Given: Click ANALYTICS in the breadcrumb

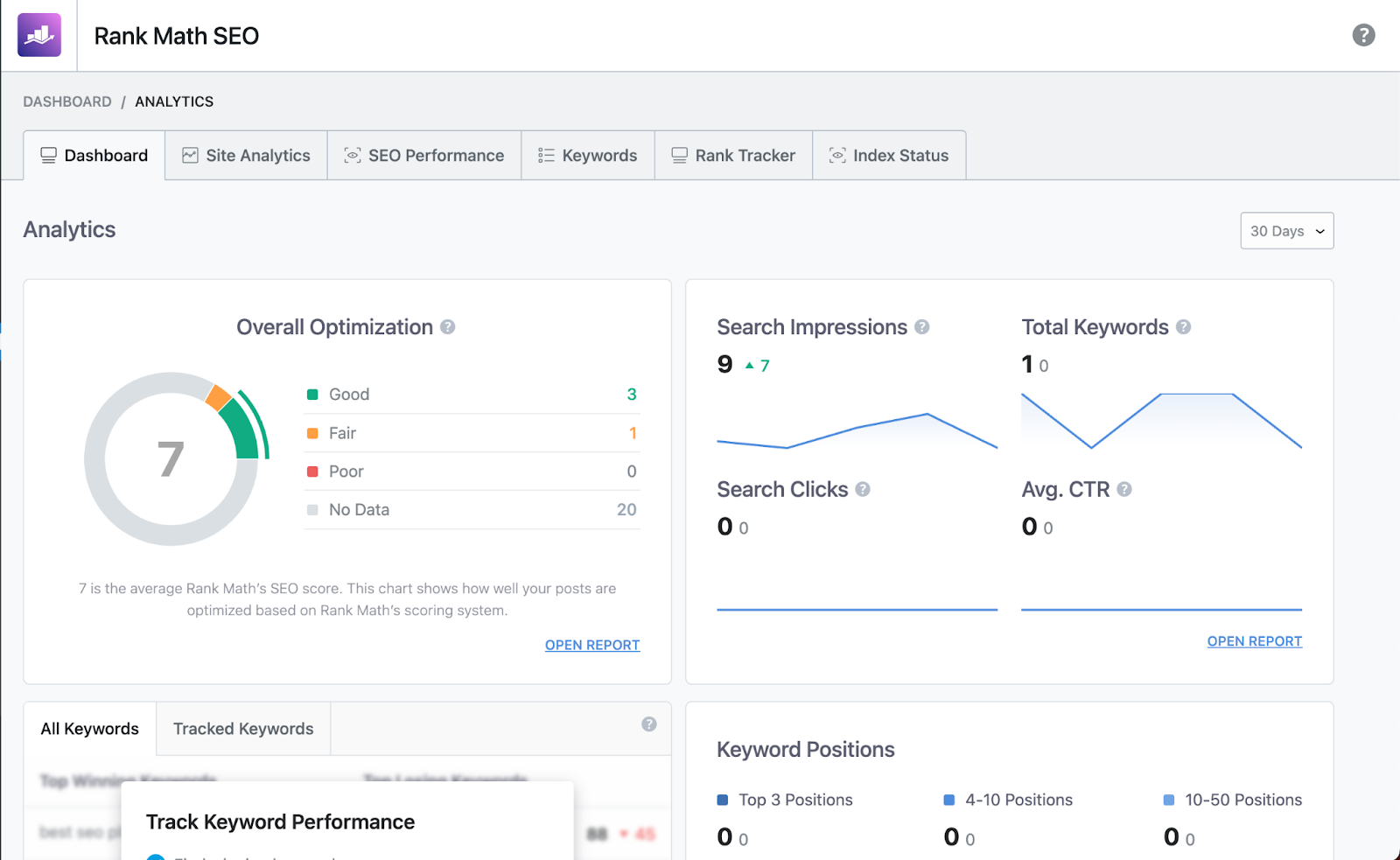Looking at the screenshot, I should [x=174, y=101].
